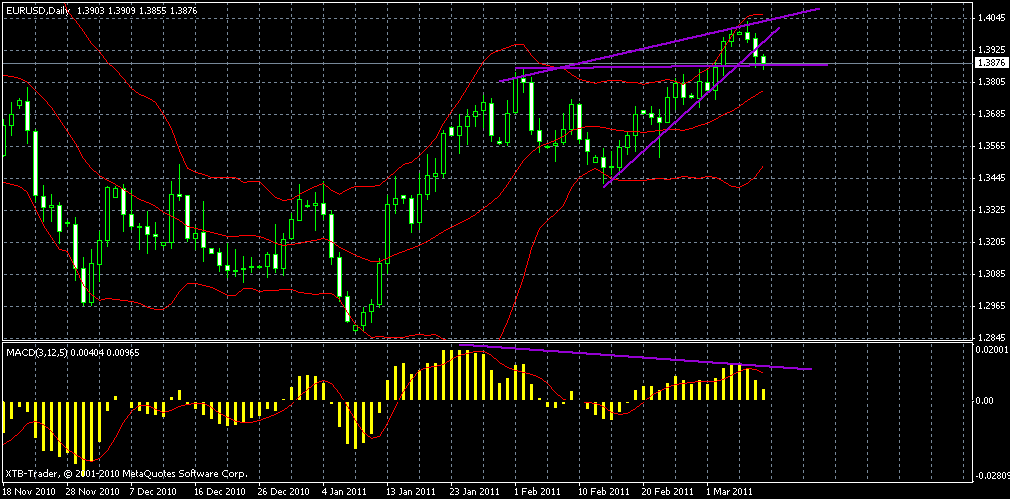Viewport: 1010px width, 499px height.
Task: Click the 1.4045 price axis label
Action: [x=991, y=17]
